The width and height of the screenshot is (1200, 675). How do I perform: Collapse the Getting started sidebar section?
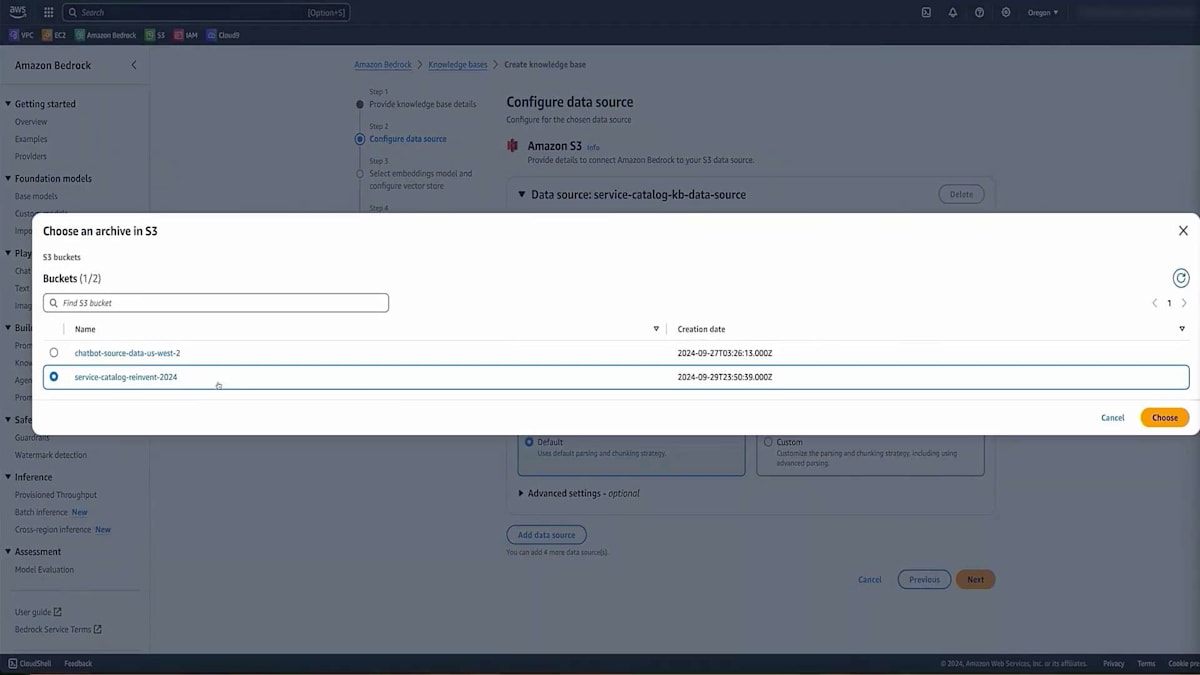tap(9, 104)
